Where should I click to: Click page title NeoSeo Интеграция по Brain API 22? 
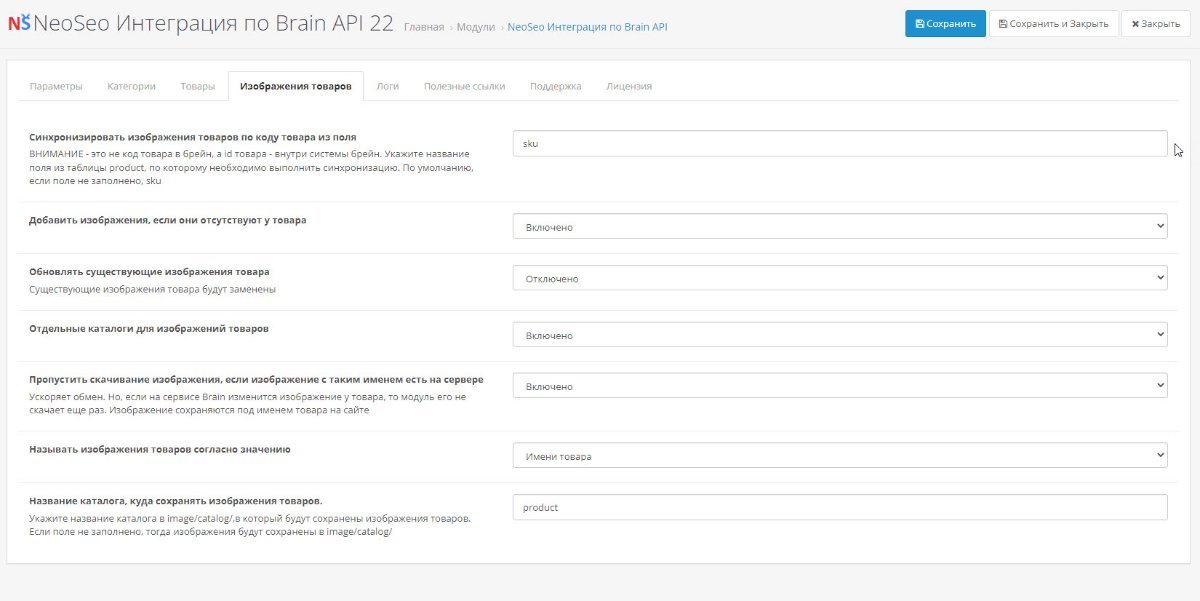click(x=214, y=24)
